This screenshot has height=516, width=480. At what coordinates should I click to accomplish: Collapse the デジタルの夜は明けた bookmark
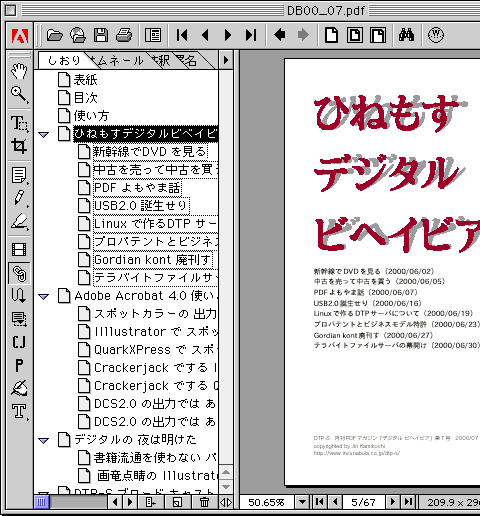tap(44, 441)
